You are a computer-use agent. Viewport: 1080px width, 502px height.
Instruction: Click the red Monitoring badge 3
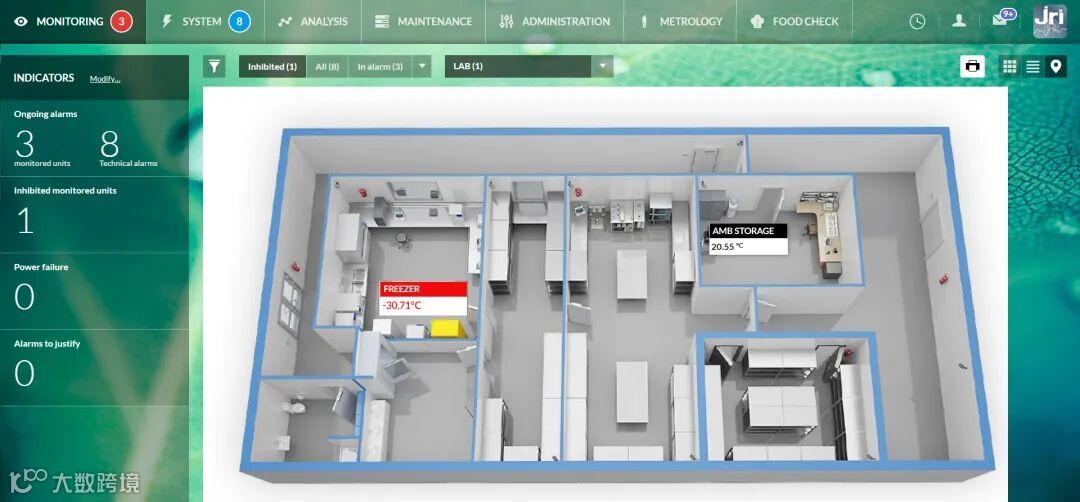pyautogui.click(x=121, y=21)
